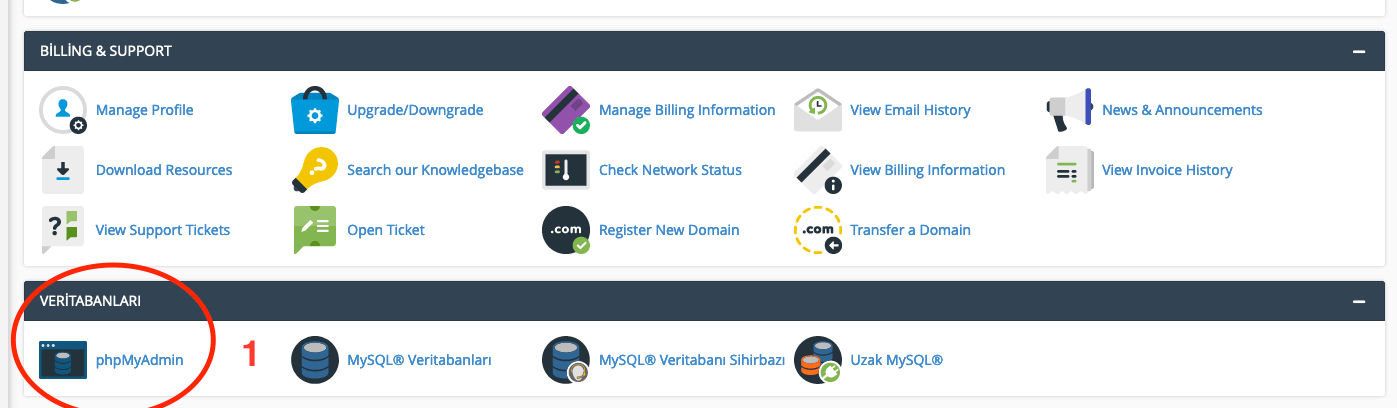Viewport: 1397px width, 408px height.
Task: Click the Register New Domain .com icon
Action: 566,230
